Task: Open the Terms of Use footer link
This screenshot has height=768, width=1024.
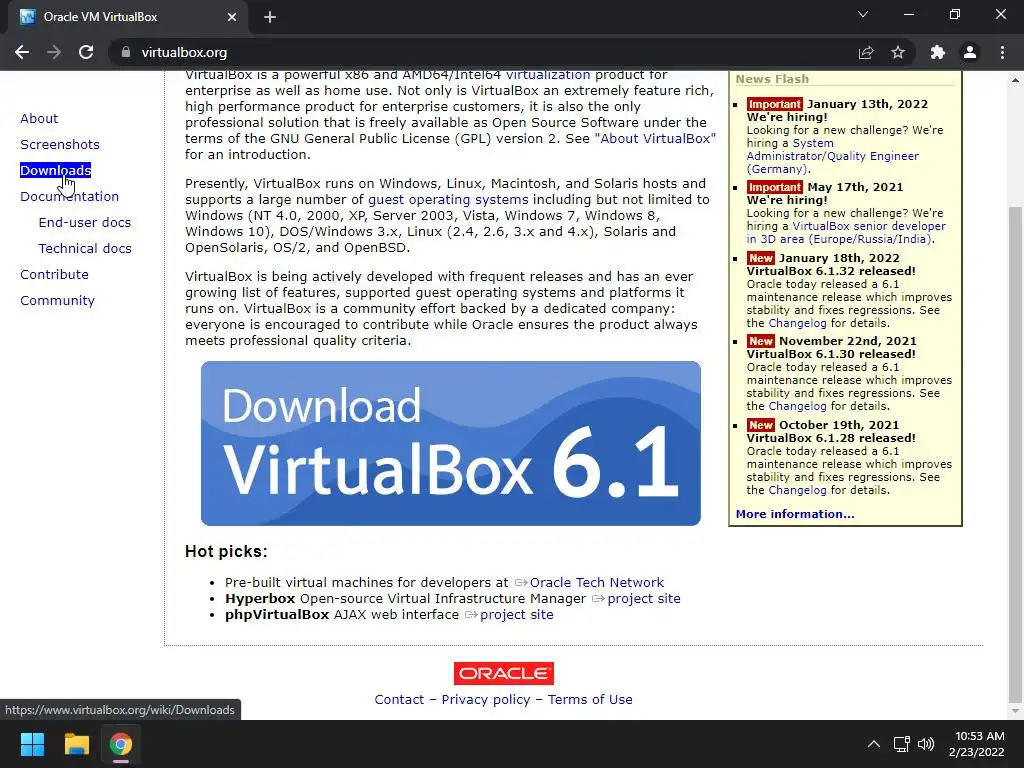Action: coord(590,699)
